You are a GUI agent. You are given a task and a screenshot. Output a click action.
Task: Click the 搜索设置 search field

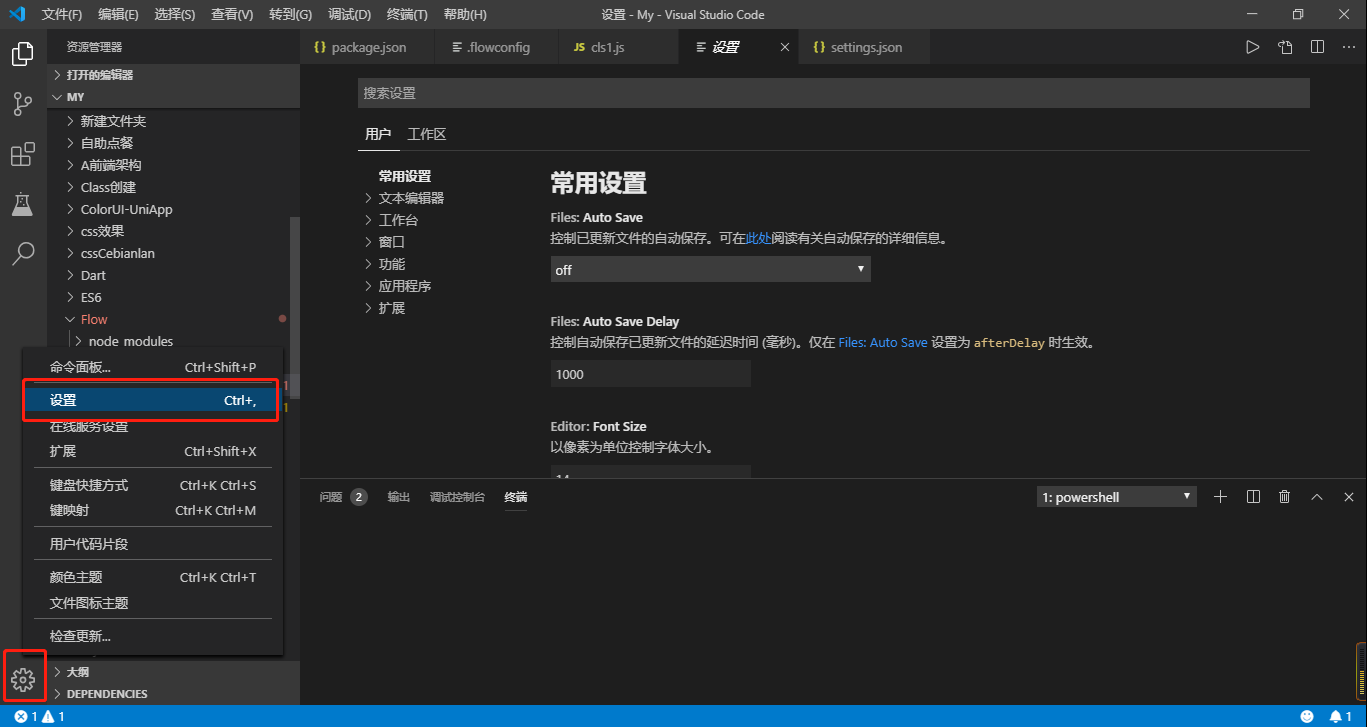pyautogui.click(x=833, y=93)
